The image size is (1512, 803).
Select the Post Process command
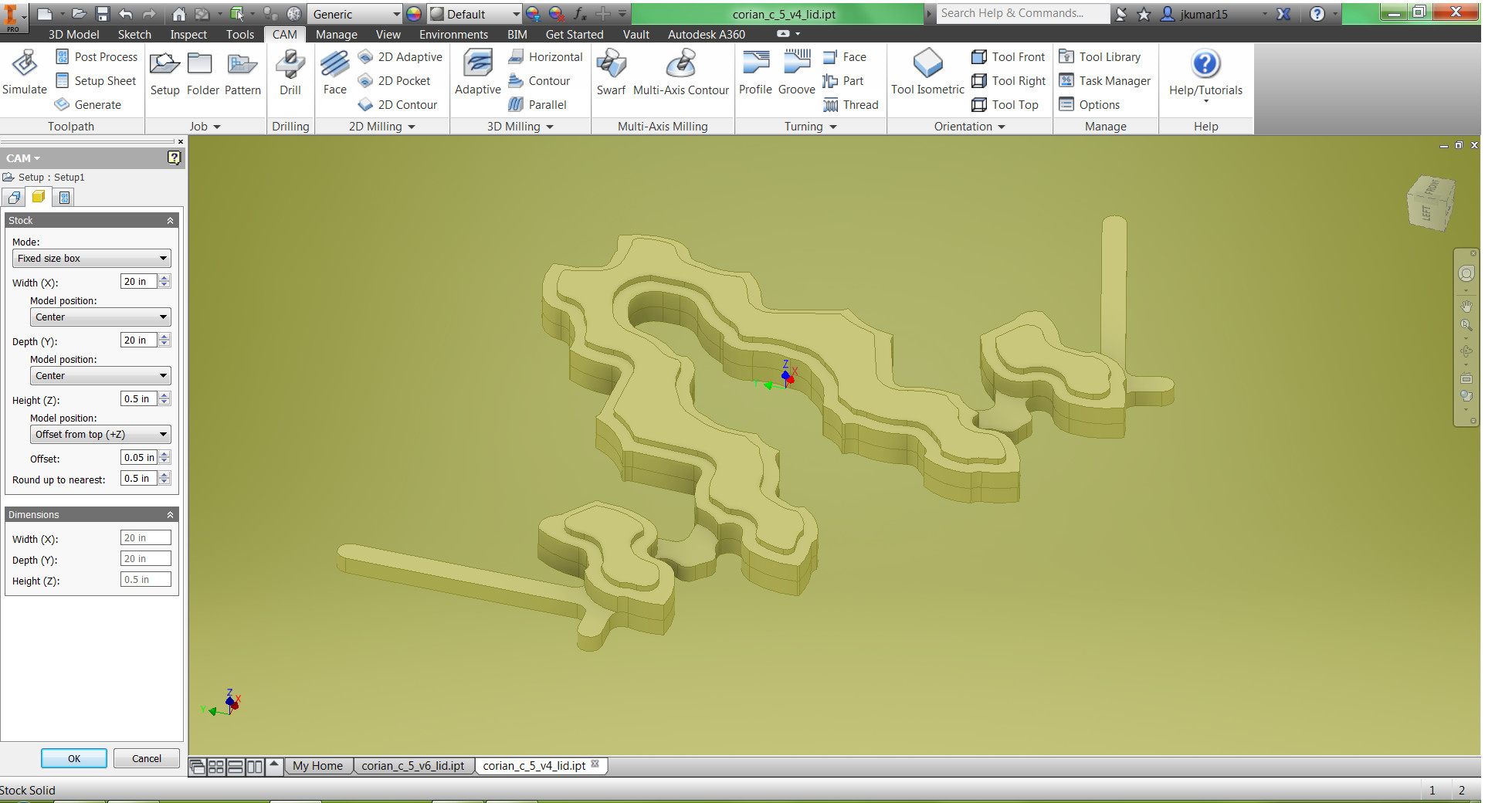tap(97, 57)
